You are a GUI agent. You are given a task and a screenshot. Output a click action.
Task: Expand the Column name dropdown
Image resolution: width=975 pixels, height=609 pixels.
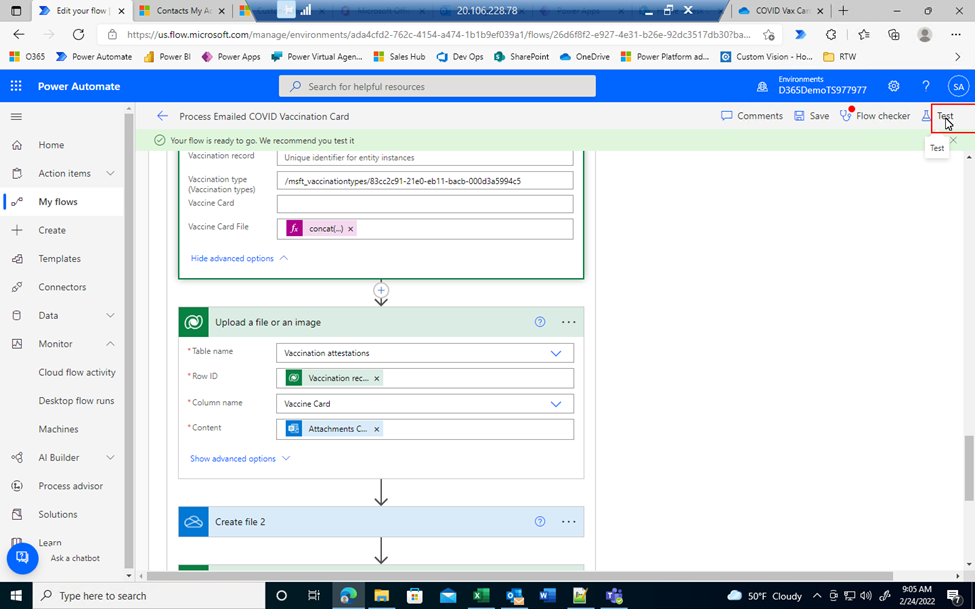pyautogui.click(x=556, y=404)
